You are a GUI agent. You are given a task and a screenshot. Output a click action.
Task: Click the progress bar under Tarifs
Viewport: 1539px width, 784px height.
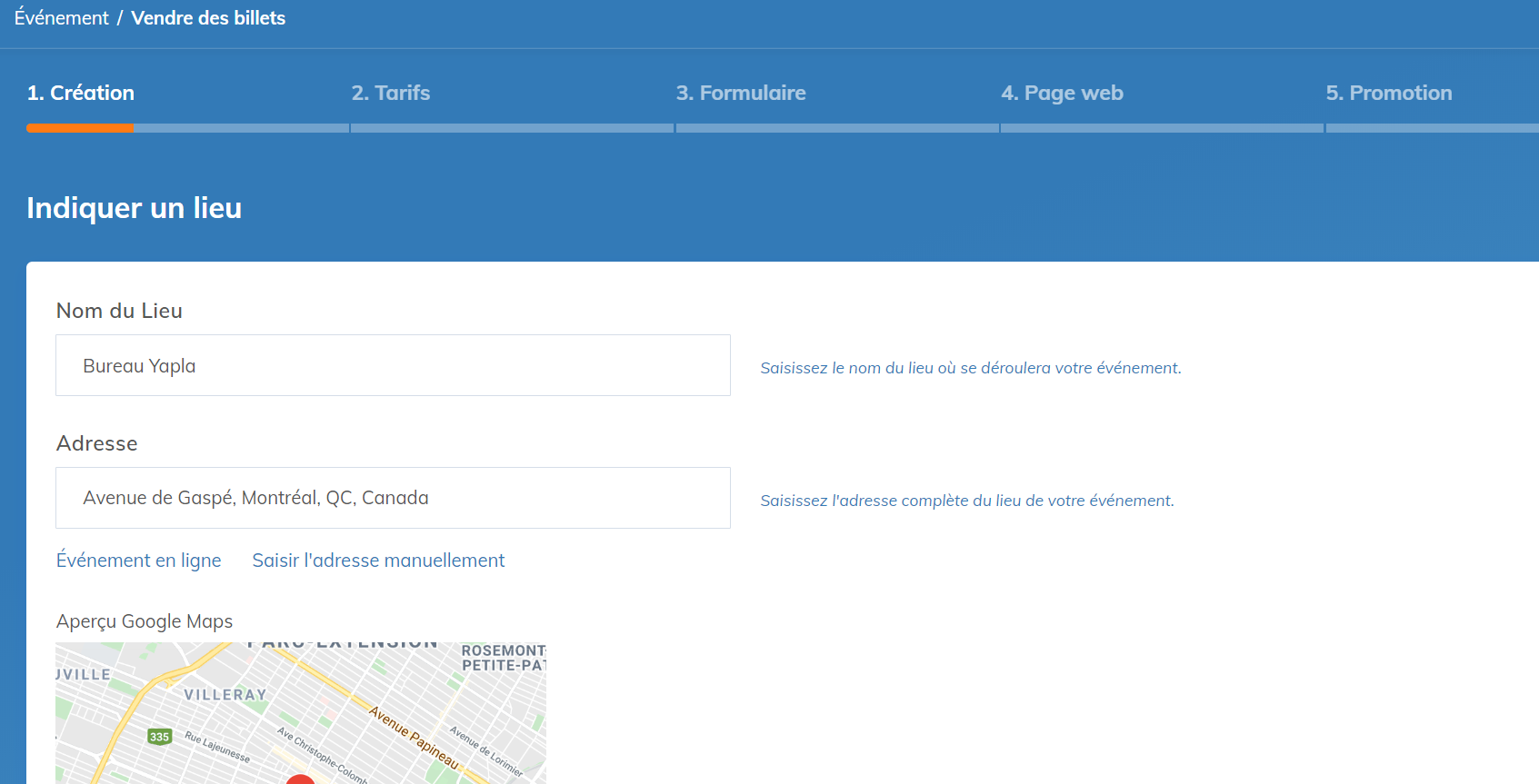(512, 128)
